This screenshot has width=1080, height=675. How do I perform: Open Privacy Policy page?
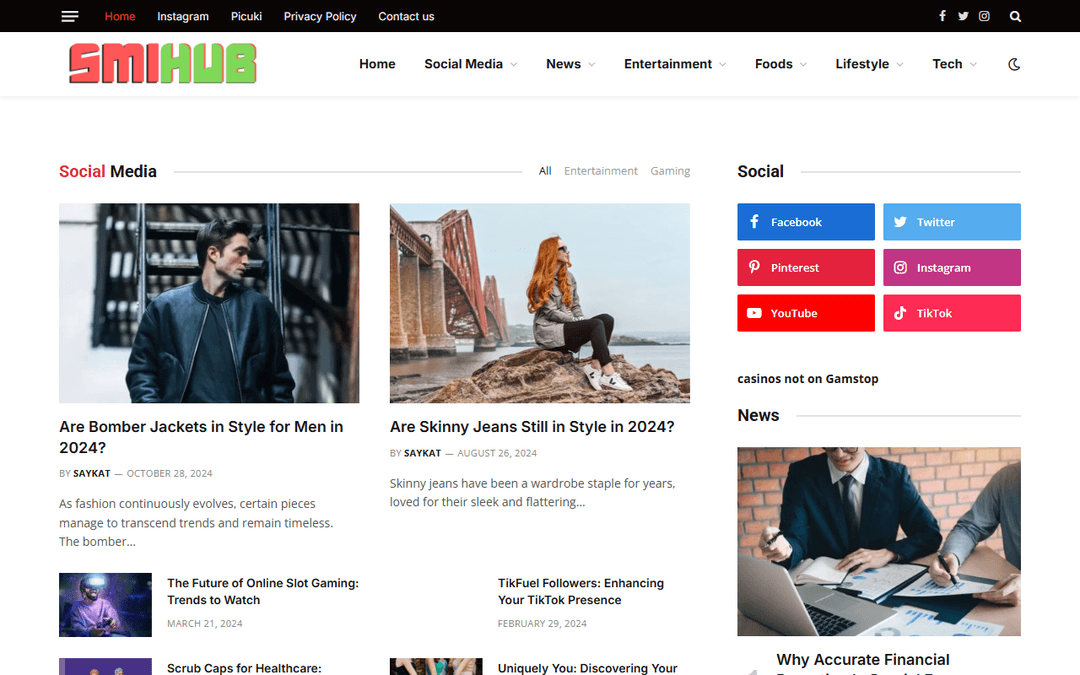[x=320, y=16]
